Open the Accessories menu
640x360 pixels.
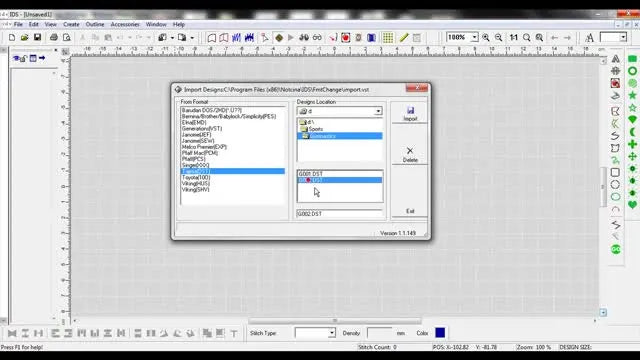pyautogui.click(x=125, y=24)
